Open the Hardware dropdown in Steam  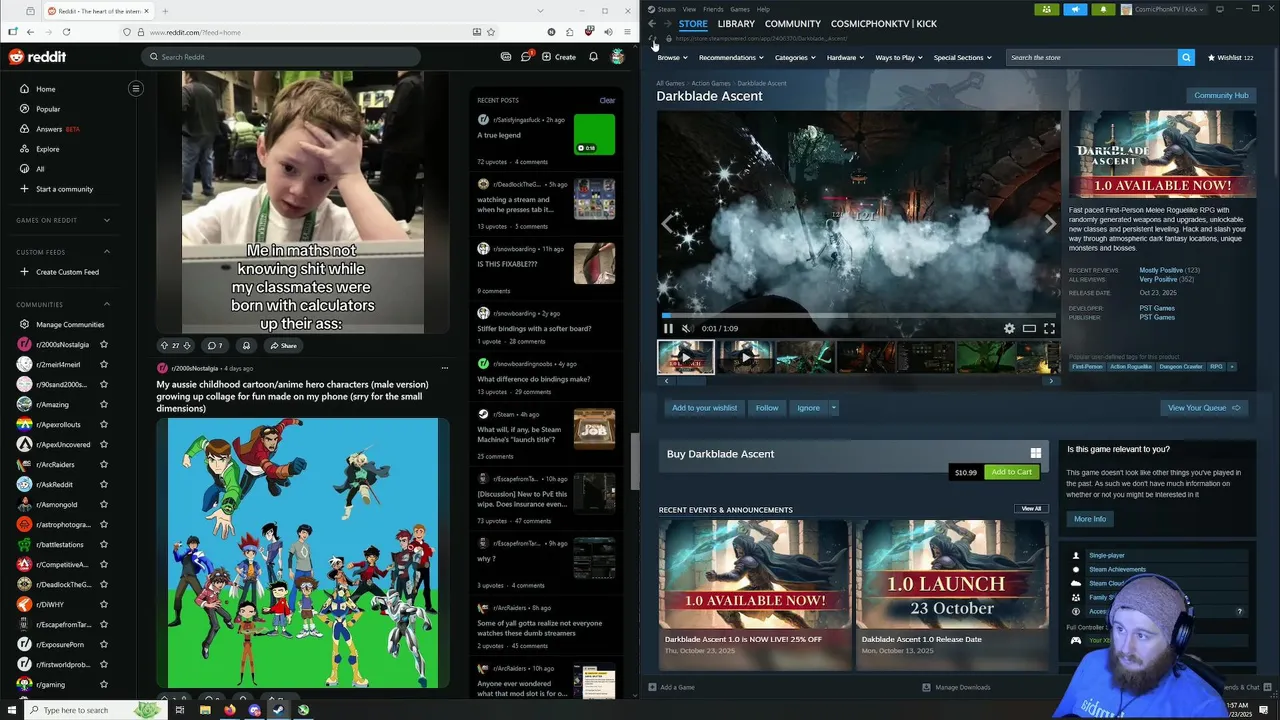(845, 57)
